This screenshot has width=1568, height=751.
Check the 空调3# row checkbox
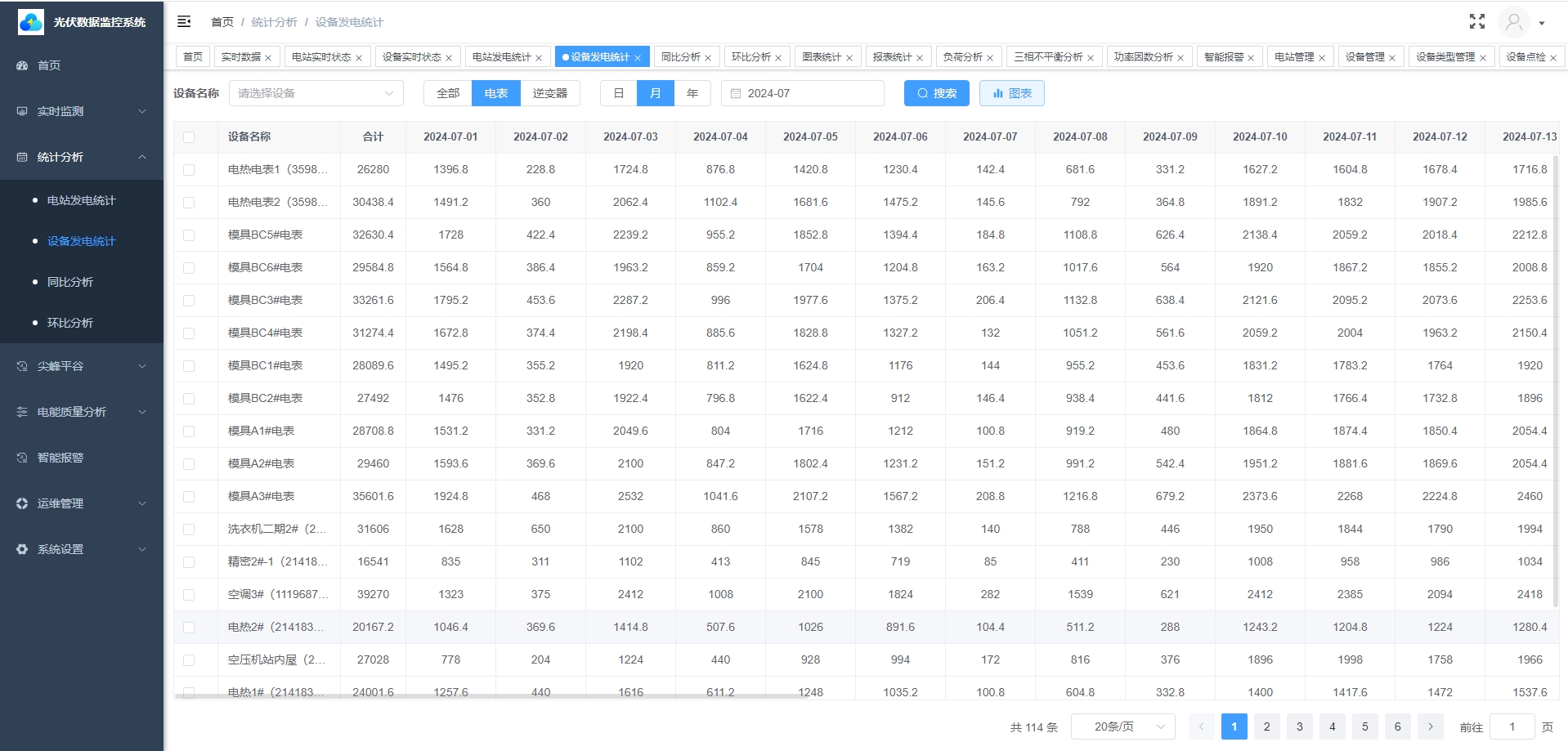(x=189, y=595)
